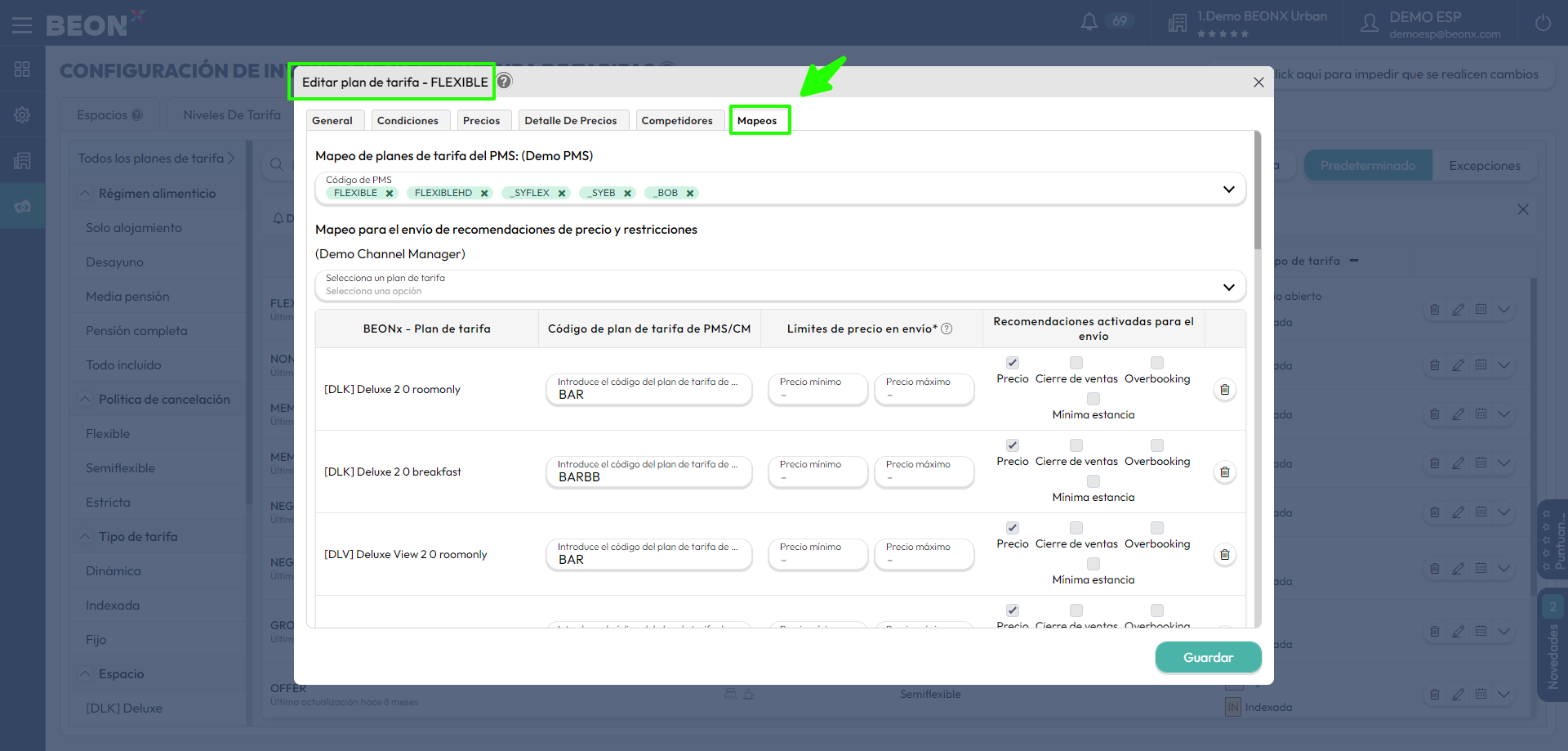Viewport: 1568px width, 751px height.
Task: Select the Solo alojamiento filter
Action: click(134, 228)
